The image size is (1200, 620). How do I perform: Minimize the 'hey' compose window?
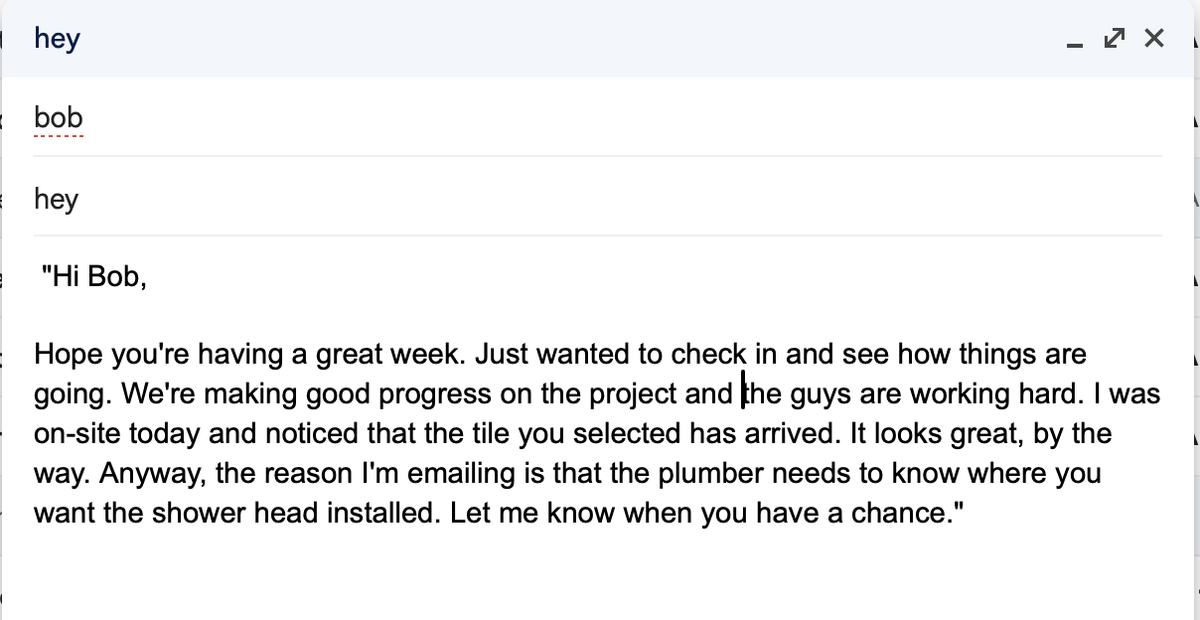[x=1074, y=40]
